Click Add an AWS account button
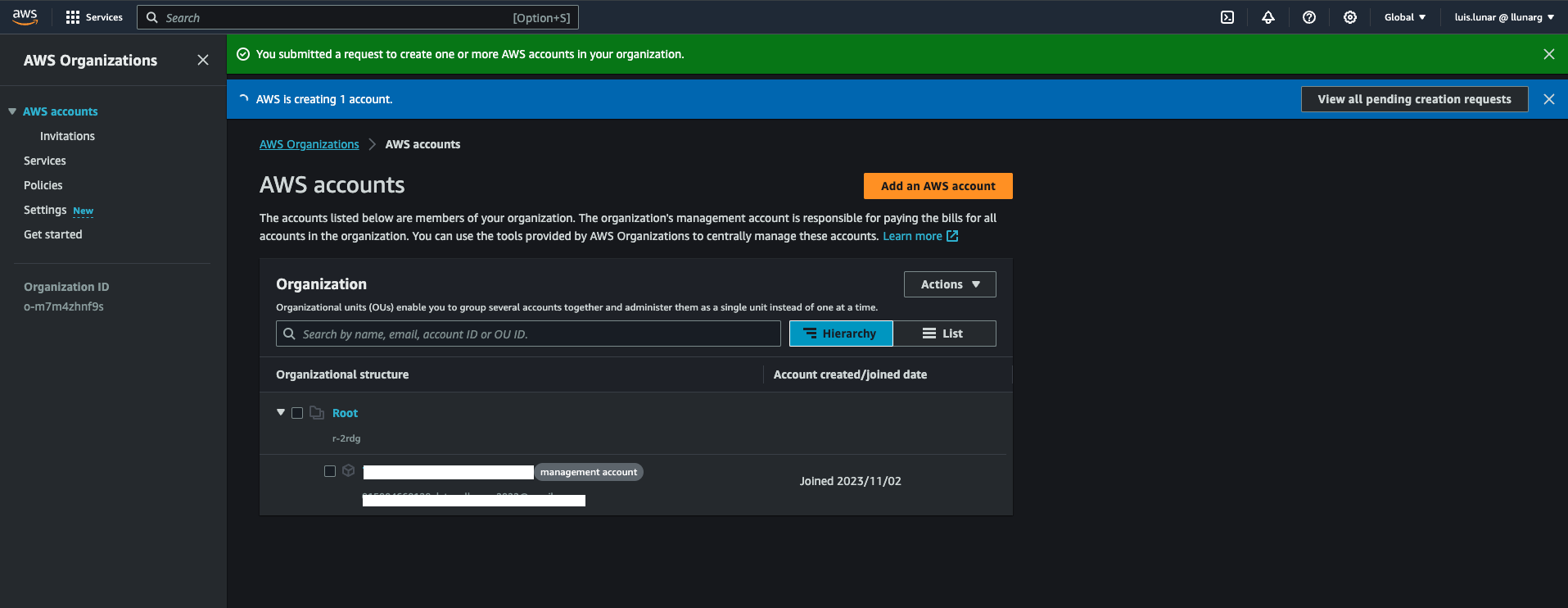The image size is (1568, 608). (938, 186)
